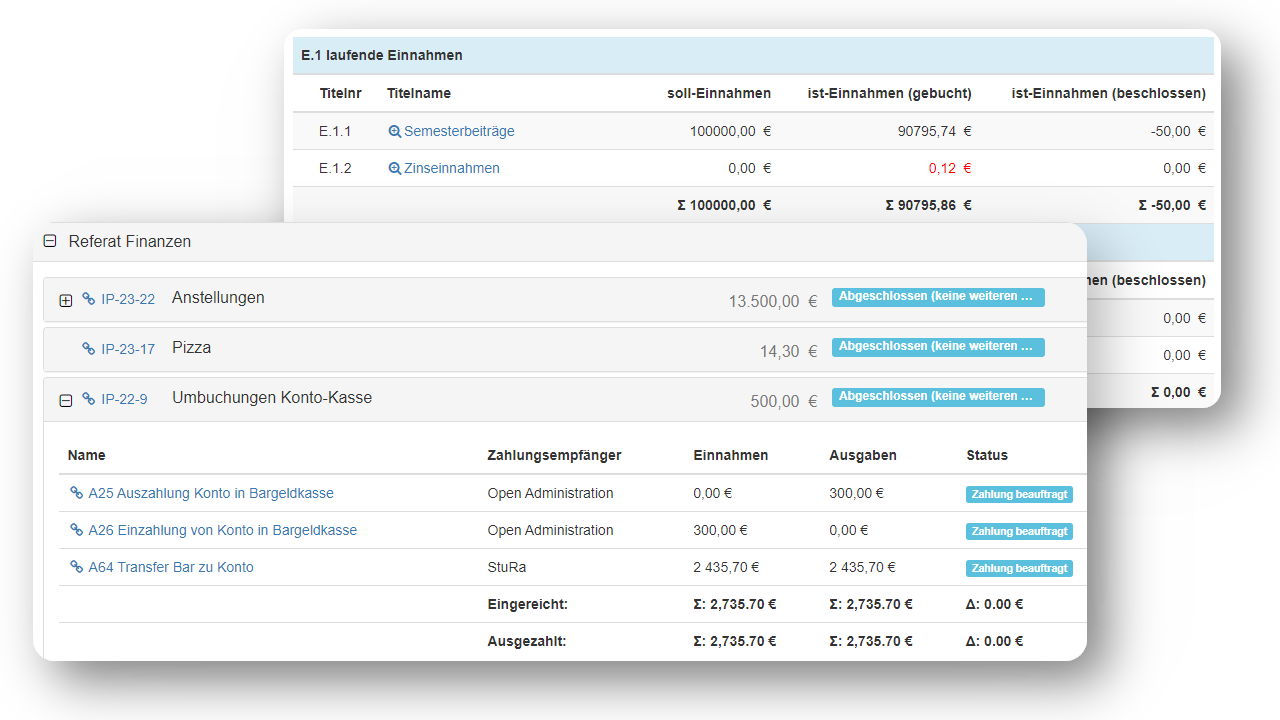Collapse the IP-22-9 Umbuchungen Konto-Kasse row
The height and width of the screenshot is (720, 1280).
tap(66, 400)
